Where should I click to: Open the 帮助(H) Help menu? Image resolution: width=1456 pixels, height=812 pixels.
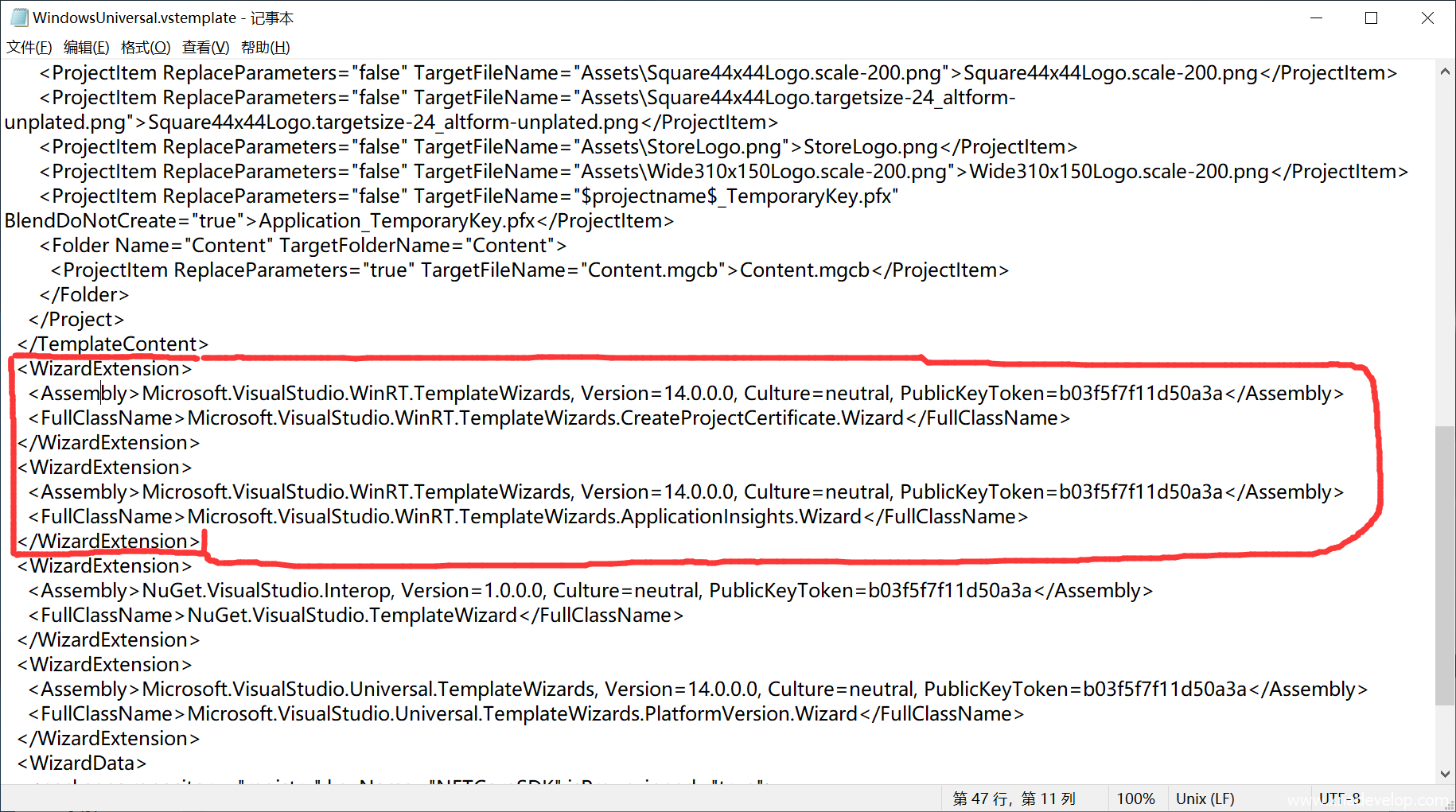[265, 48]
